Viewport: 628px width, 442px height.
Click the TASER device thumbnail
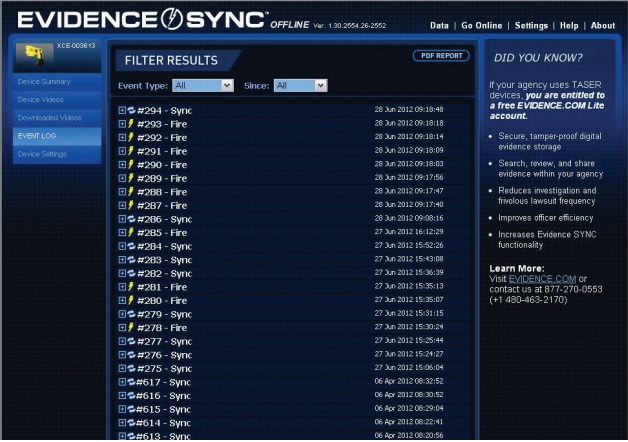34,55
